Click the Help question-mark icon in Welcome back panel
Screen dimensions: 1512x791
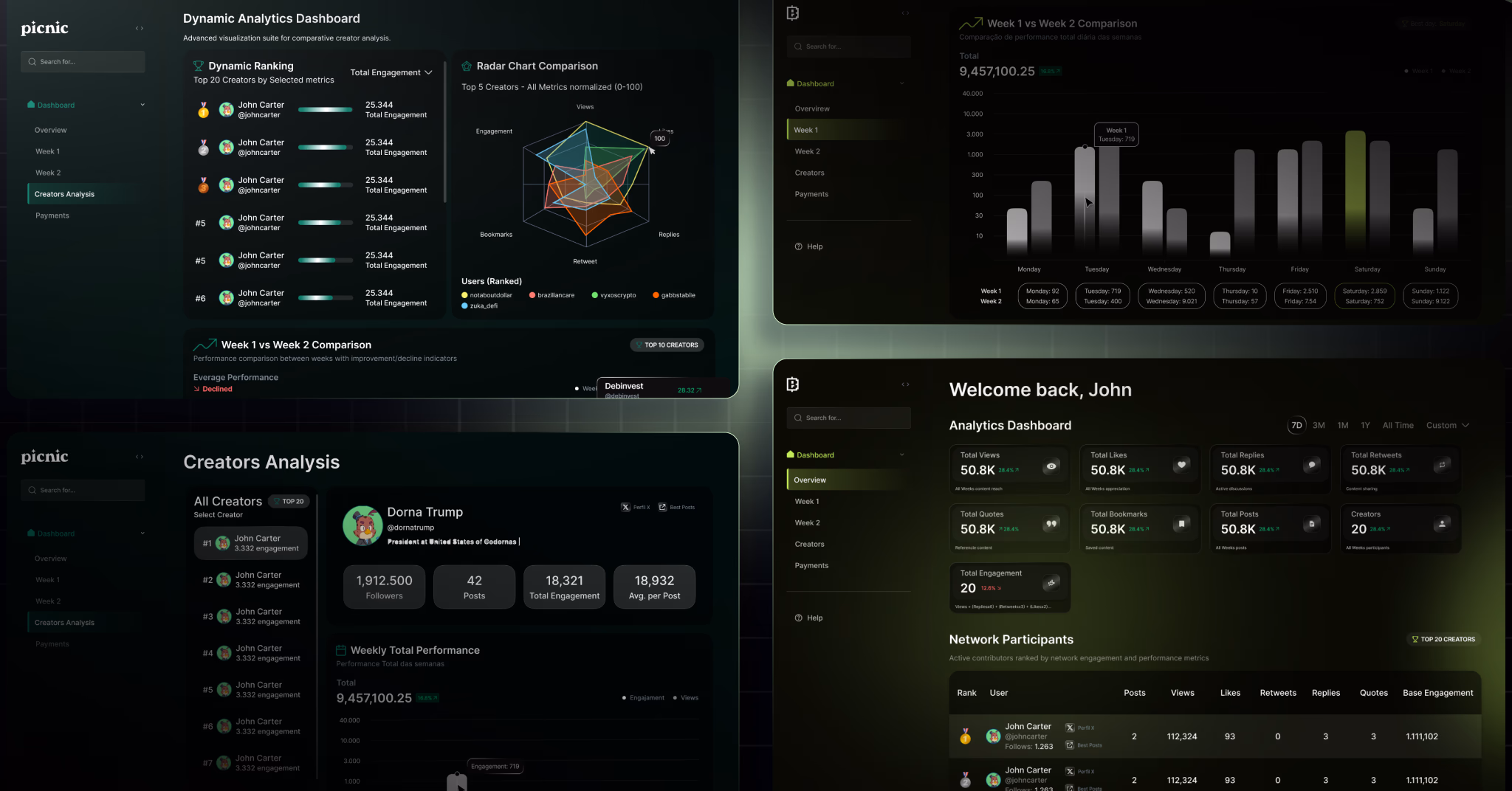(x=798, y=618)
